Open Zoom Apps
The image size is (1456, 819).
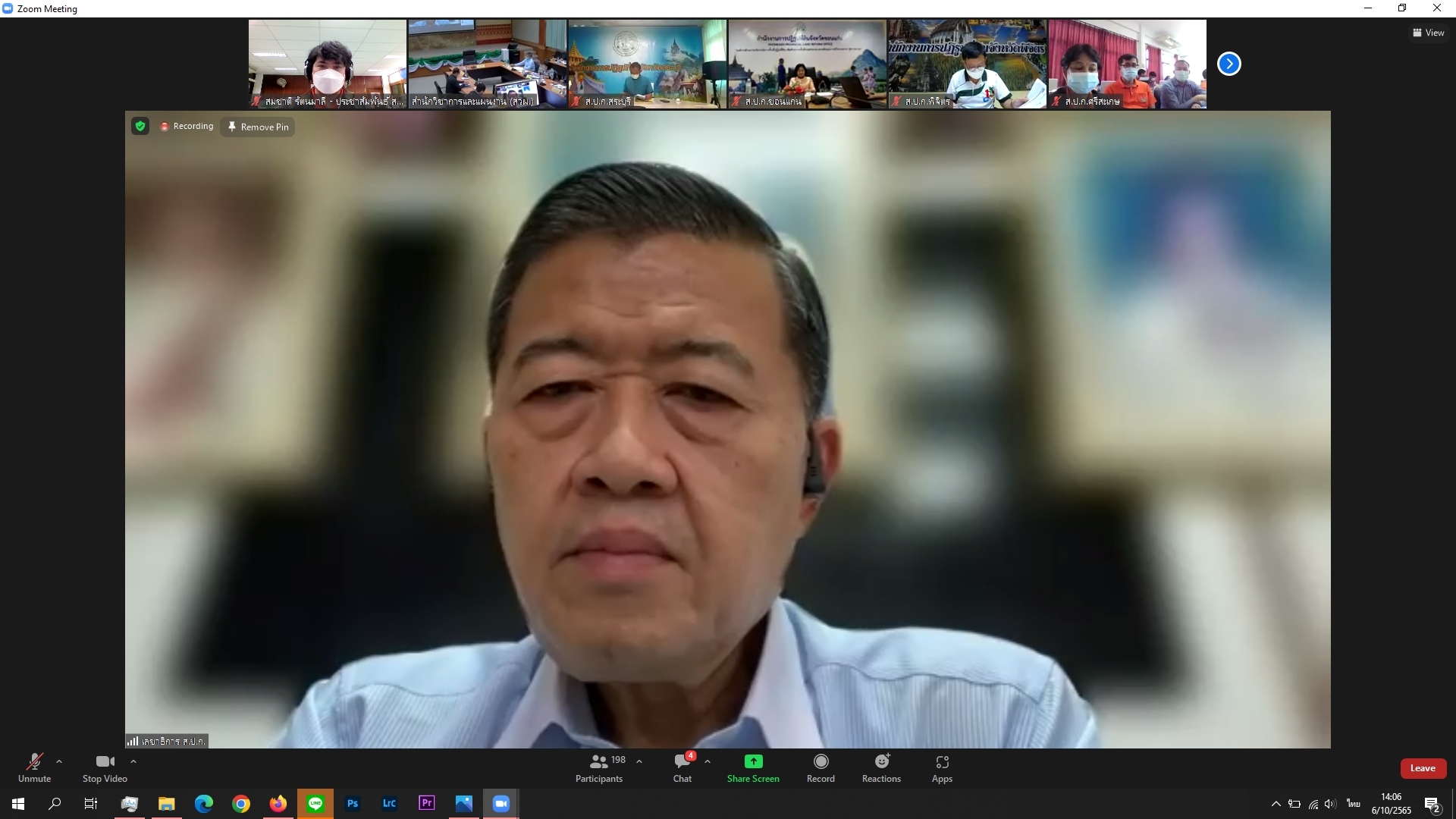(x=942, y=767)
